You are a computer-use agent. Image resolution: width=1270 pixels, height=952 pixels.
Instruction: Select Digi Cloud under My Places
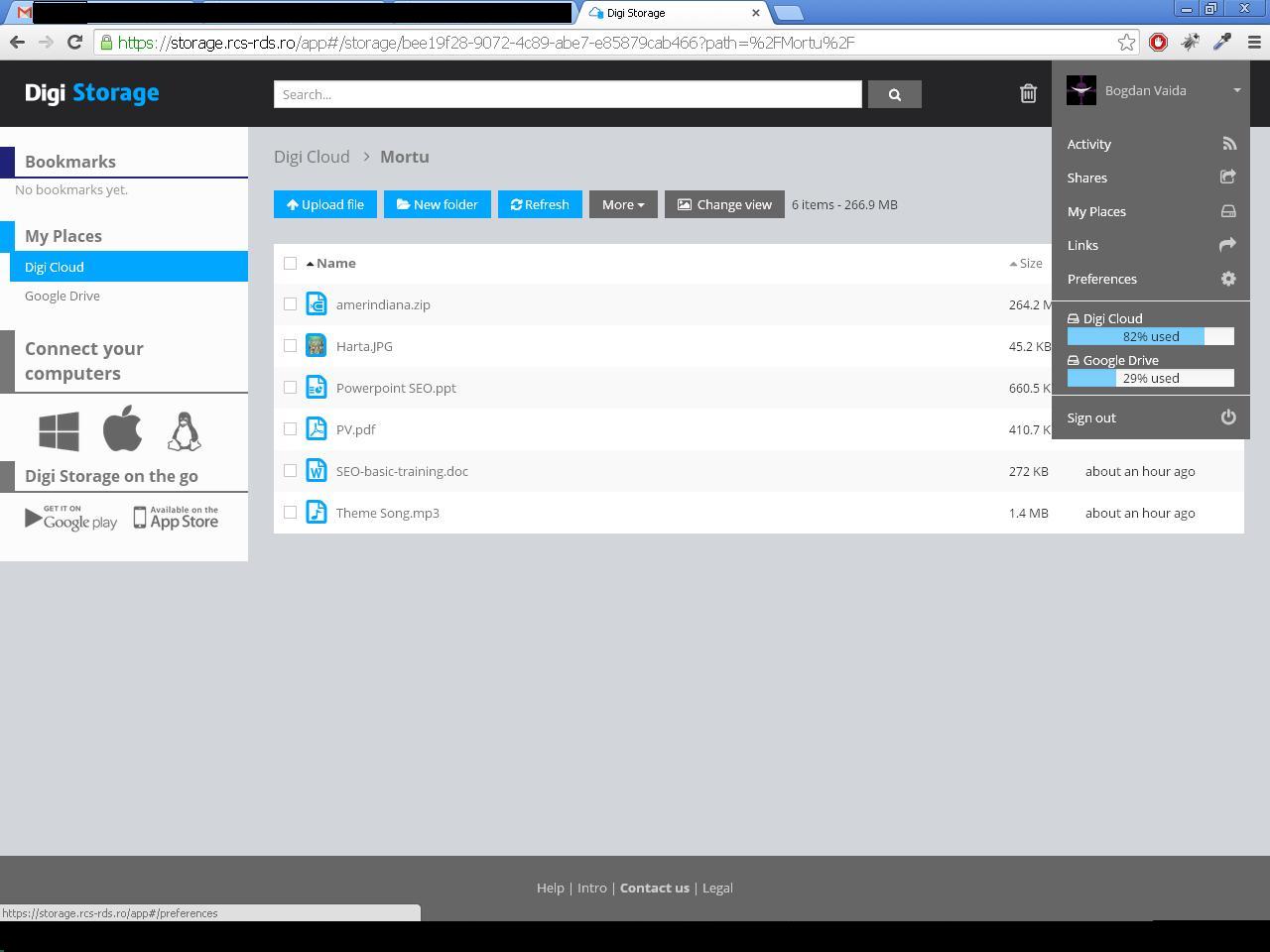tap(129, 267)
